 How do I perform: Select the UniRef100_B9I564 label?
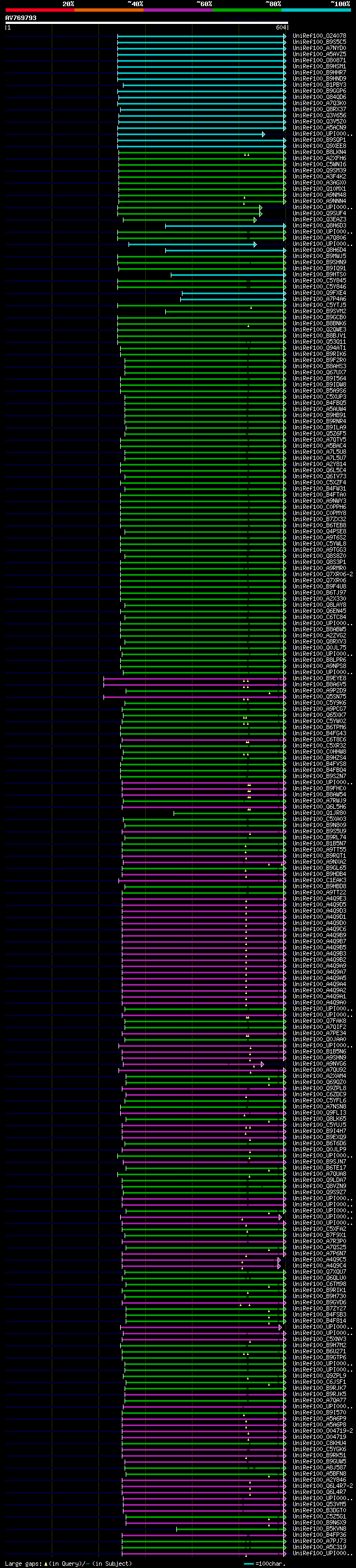[x=319, y=379]
